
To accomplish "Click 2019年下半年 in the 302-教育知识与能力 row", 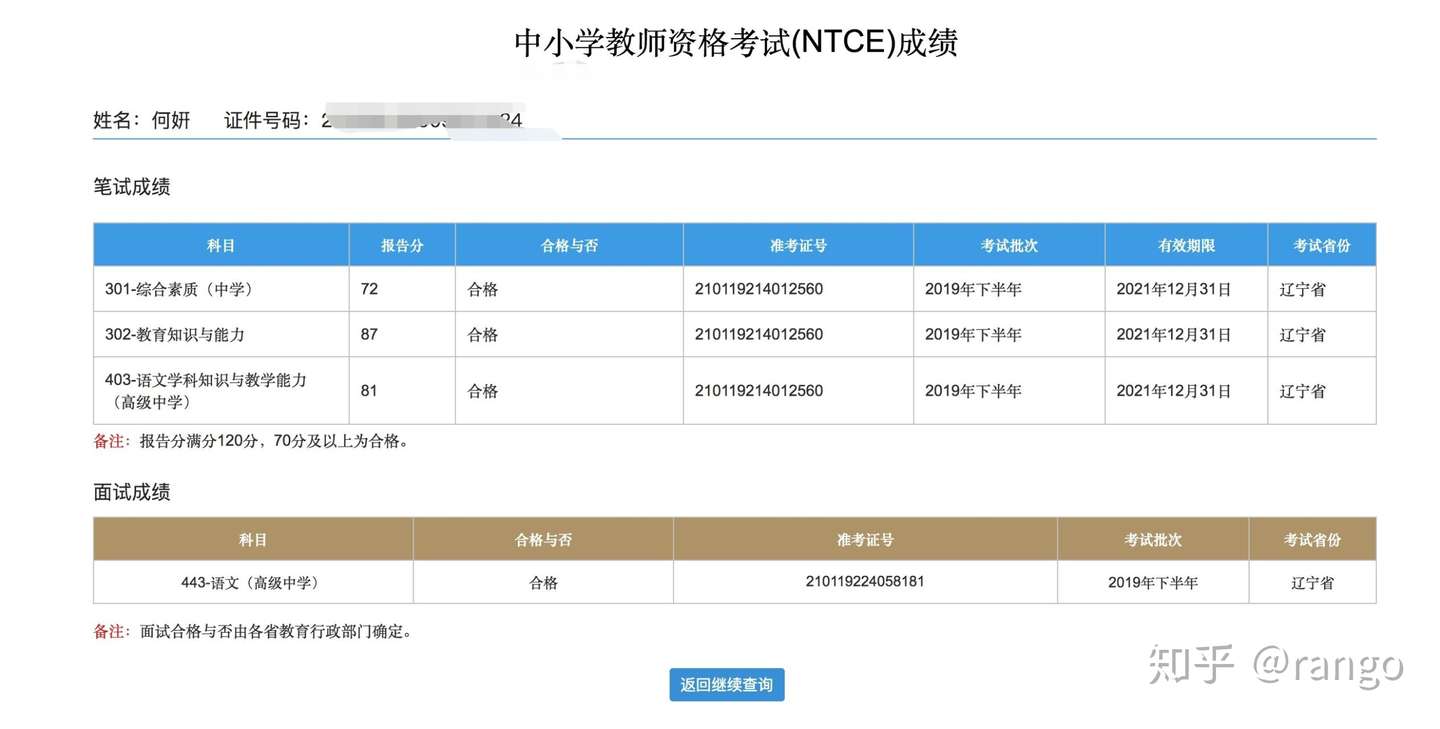I will [973, 335].
